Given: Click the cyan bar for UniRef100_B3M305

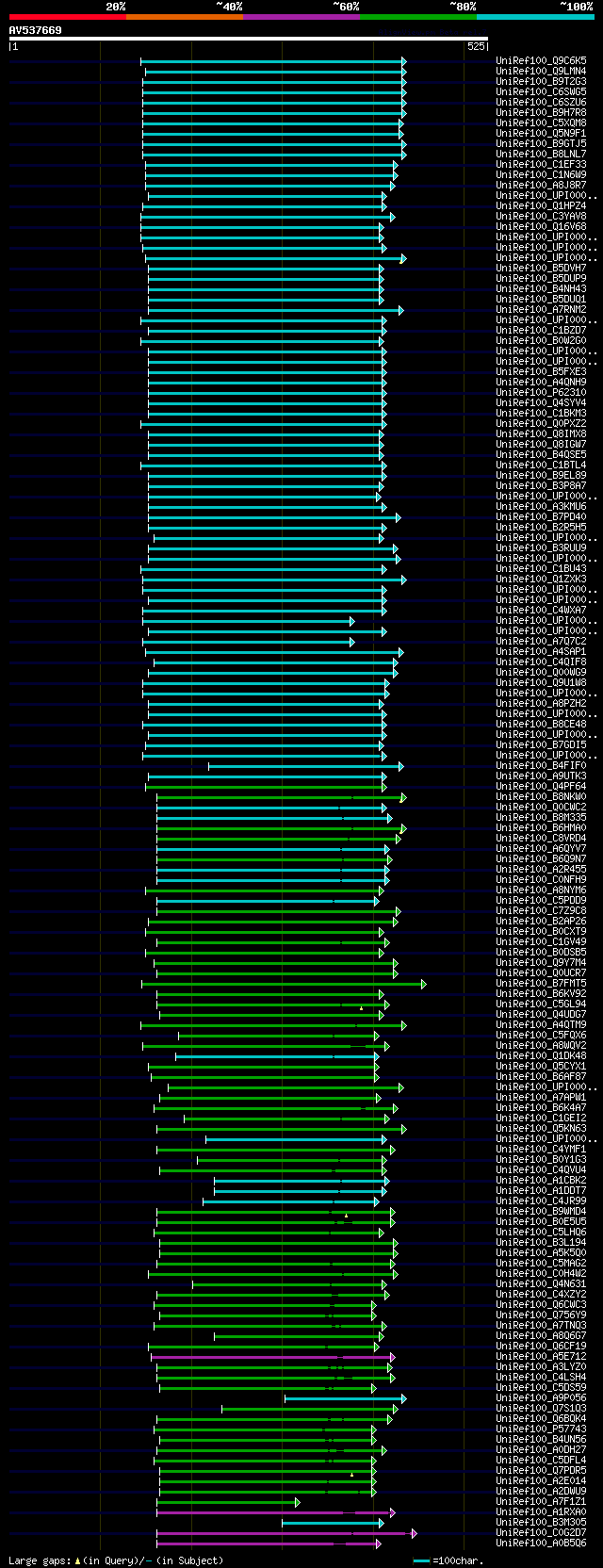Looking at the screenshot, I should pos(334,1523).
